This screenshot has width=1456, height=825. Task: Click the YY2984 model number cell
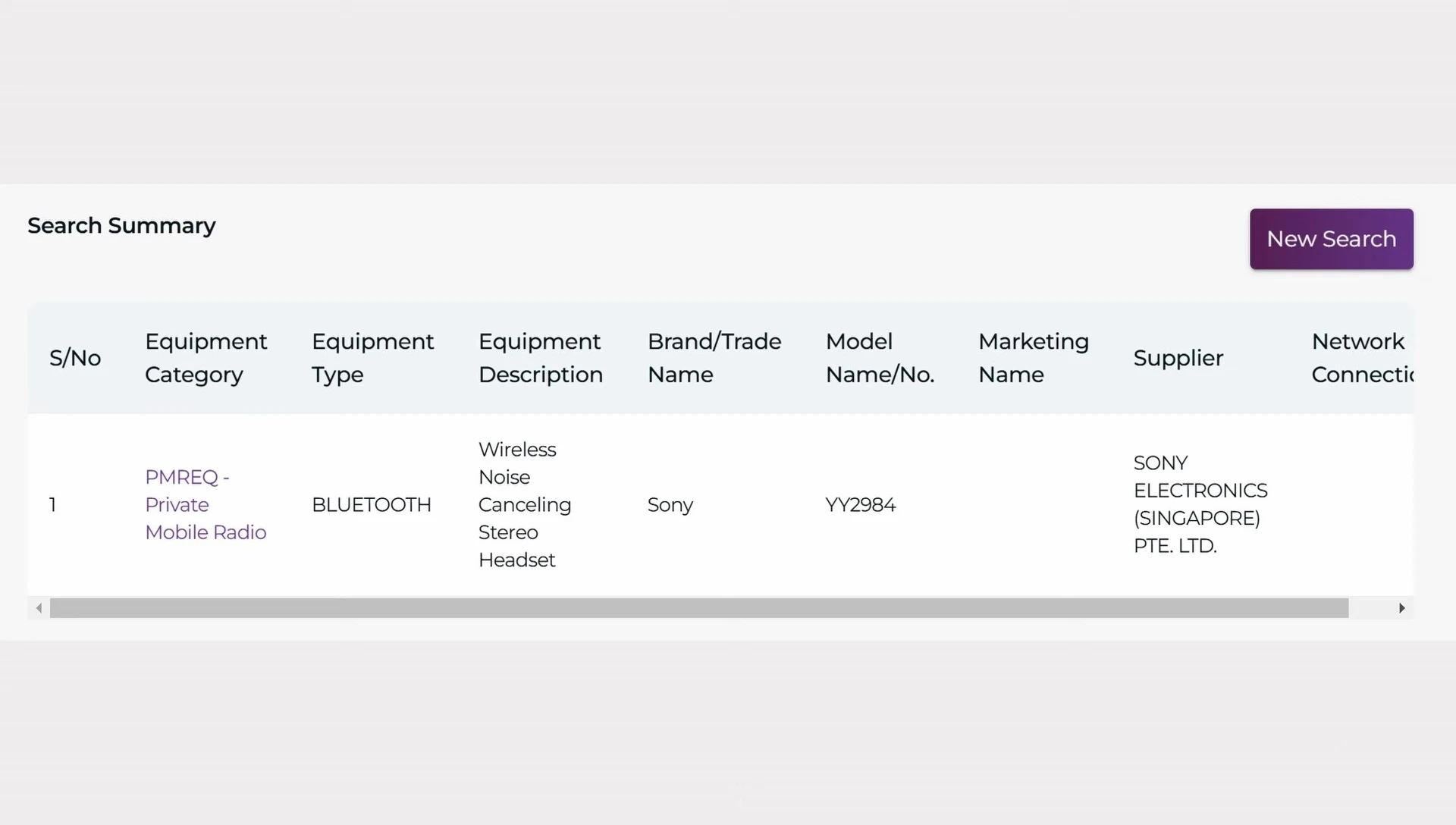[861, 505]
